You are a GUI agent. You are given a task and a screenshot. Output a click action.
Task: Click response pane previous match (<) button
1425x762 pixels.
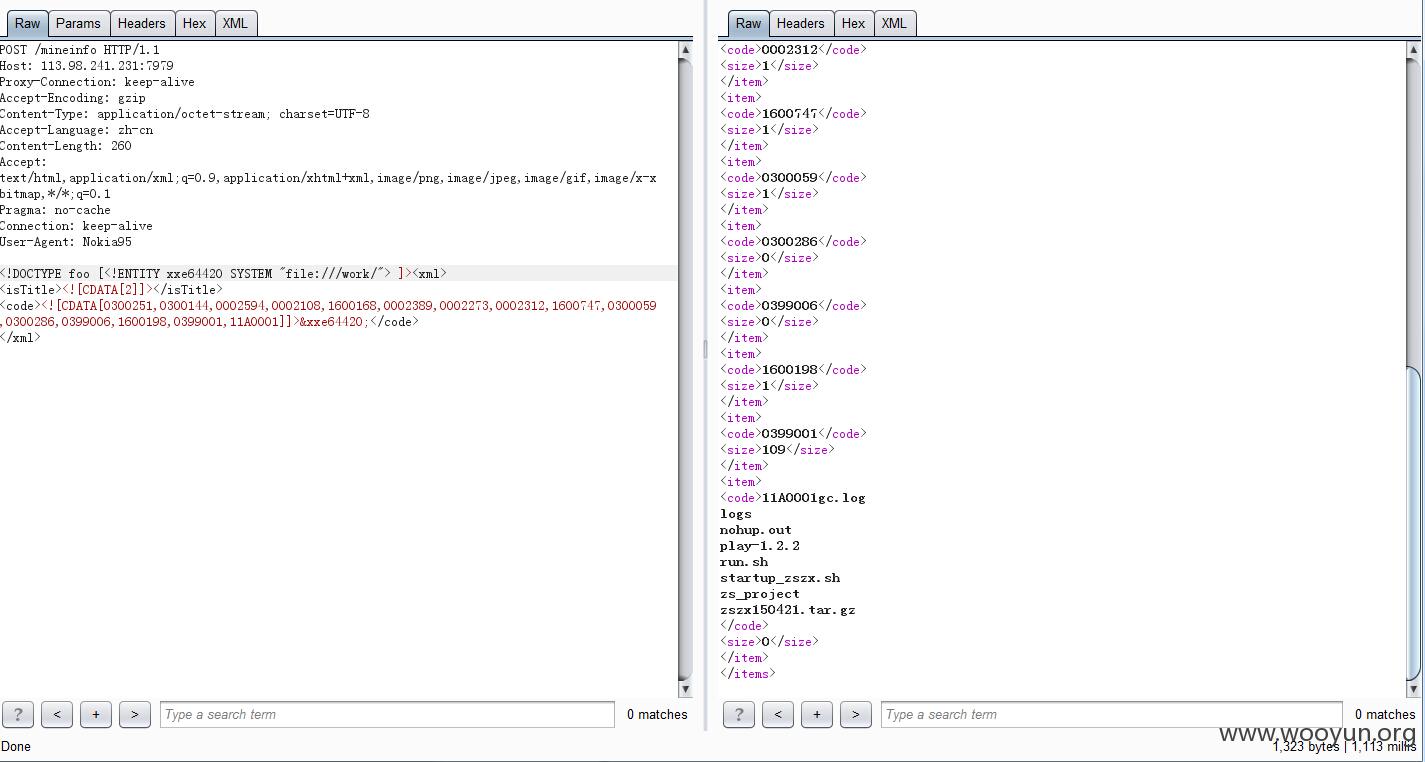click(778, 714)
